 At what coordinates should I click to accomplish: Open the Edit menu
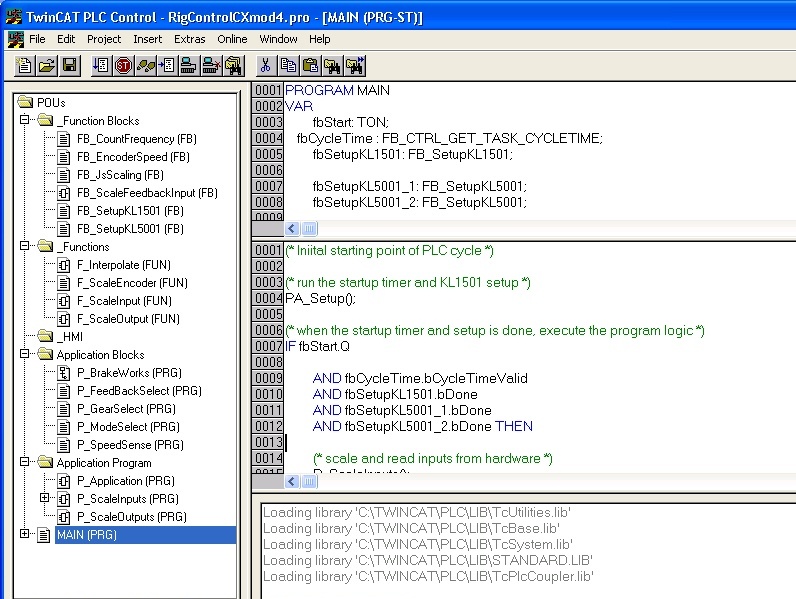pyautogui.click(x=66, y=39)
